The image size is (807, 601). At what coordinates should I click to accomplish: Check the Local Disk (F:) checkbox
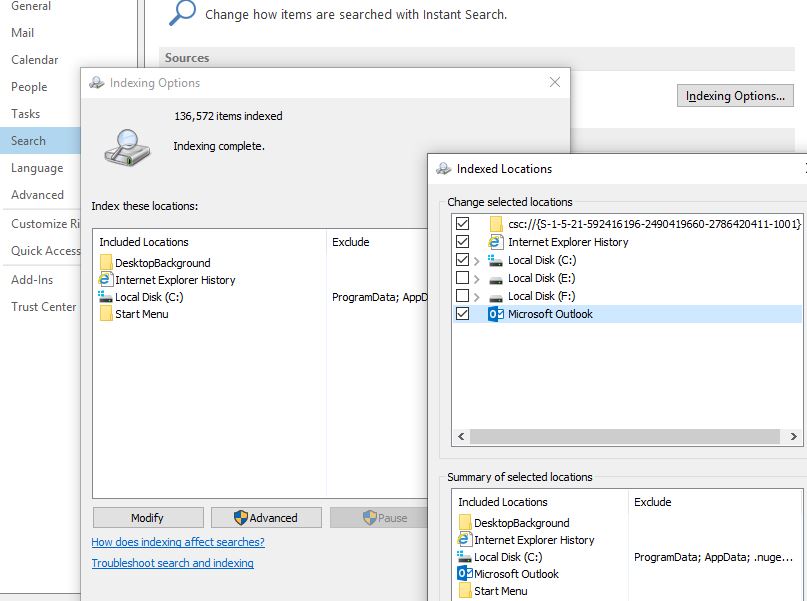coord(461,296)
